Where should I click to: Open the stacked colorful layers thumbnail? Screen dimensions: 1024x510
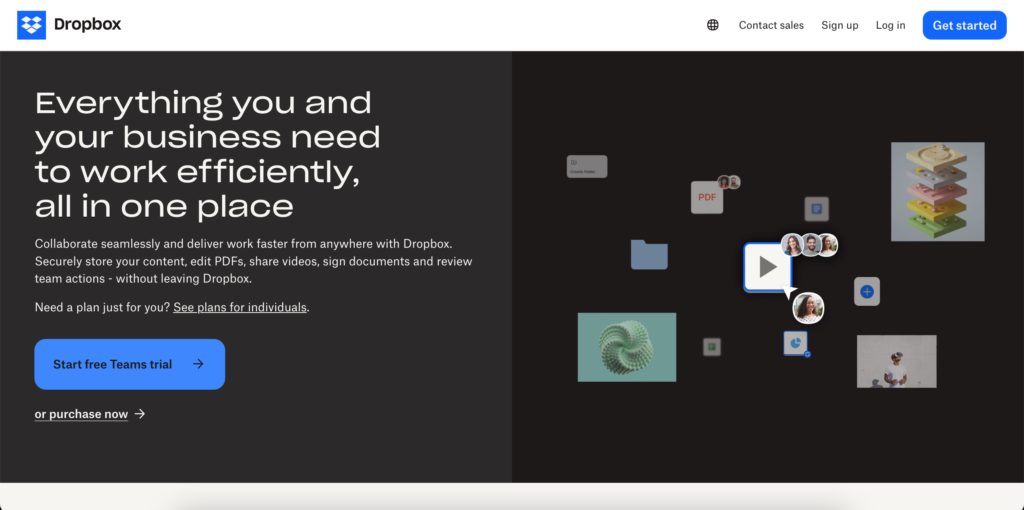point(938,191)
